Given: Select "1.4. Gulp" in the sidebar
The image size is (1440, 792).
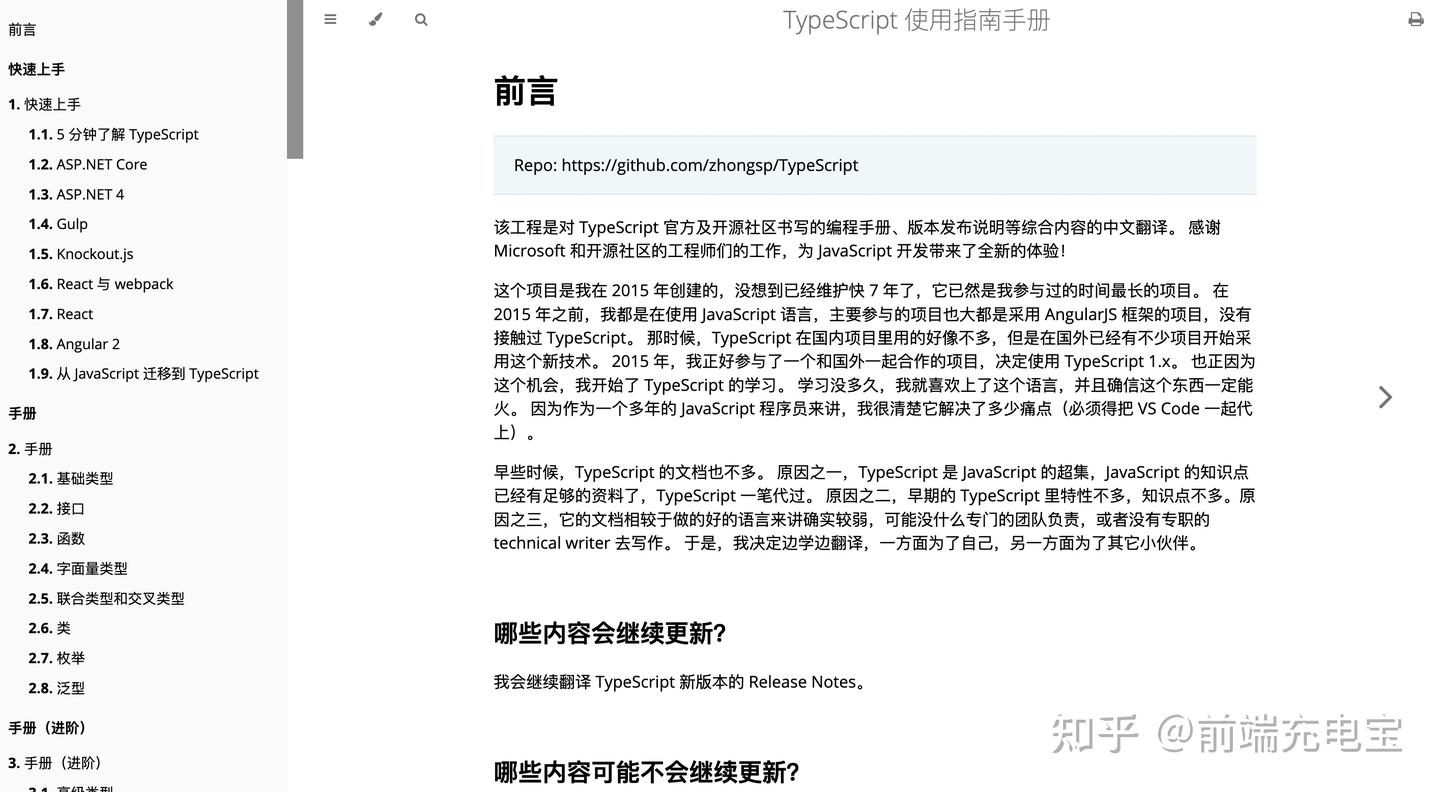Looking at the screenshot, I should tap(57, 223).
